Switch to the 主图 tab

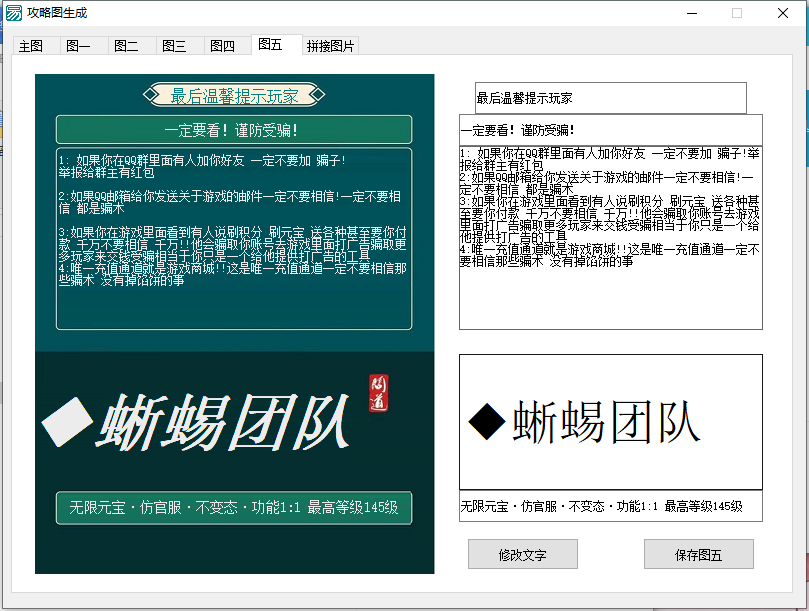(31, 46)
